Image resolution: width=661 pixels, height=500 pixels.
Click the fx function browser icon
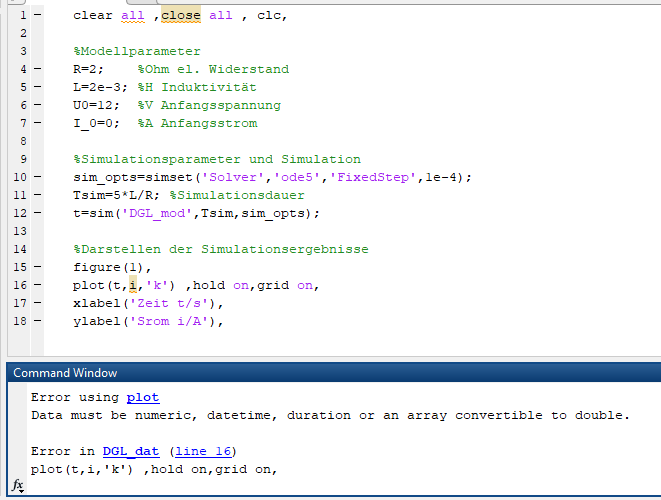tap(17, 485)
